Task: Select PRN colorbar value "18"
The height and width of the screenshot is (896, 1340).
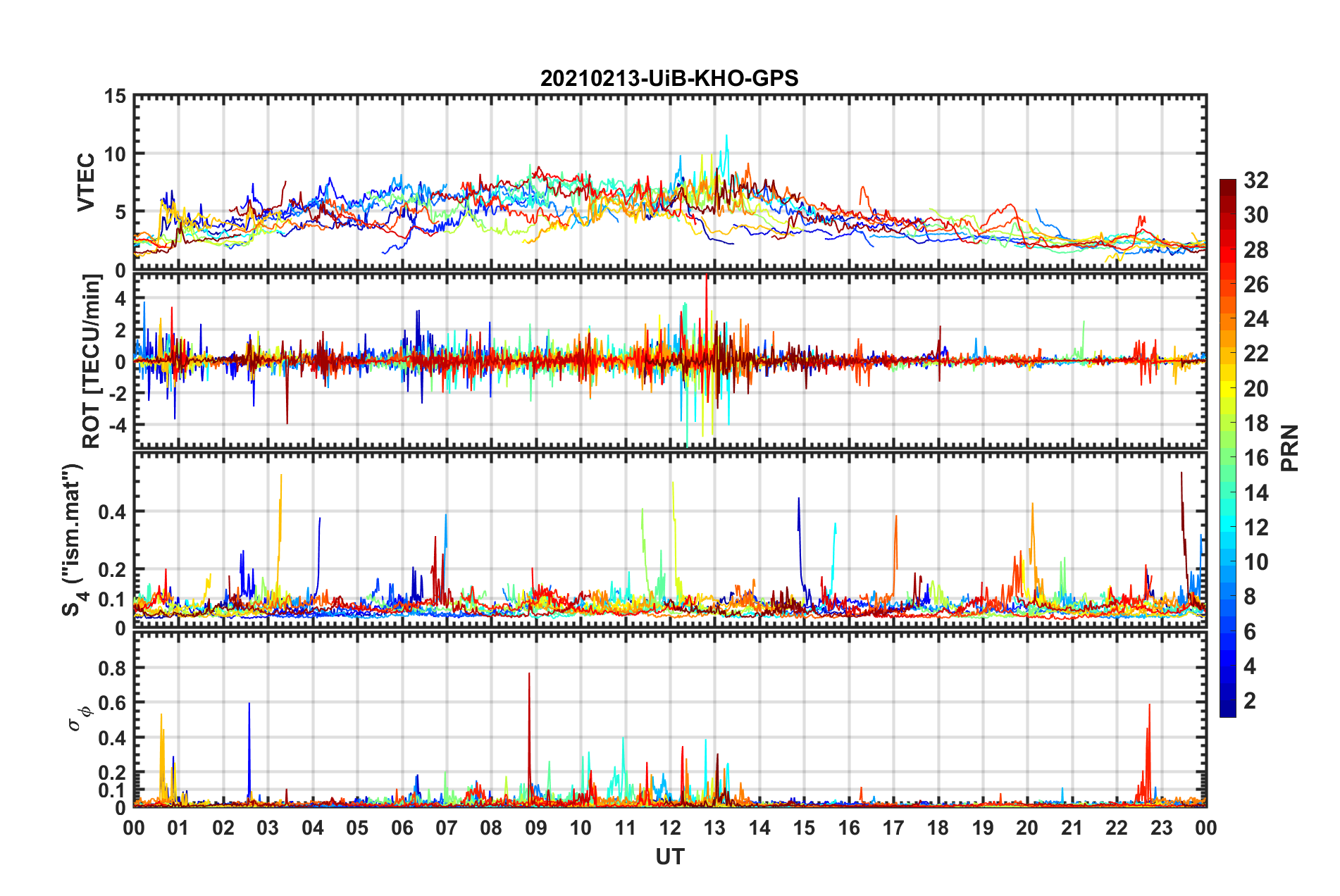Action: point(1256,423)
